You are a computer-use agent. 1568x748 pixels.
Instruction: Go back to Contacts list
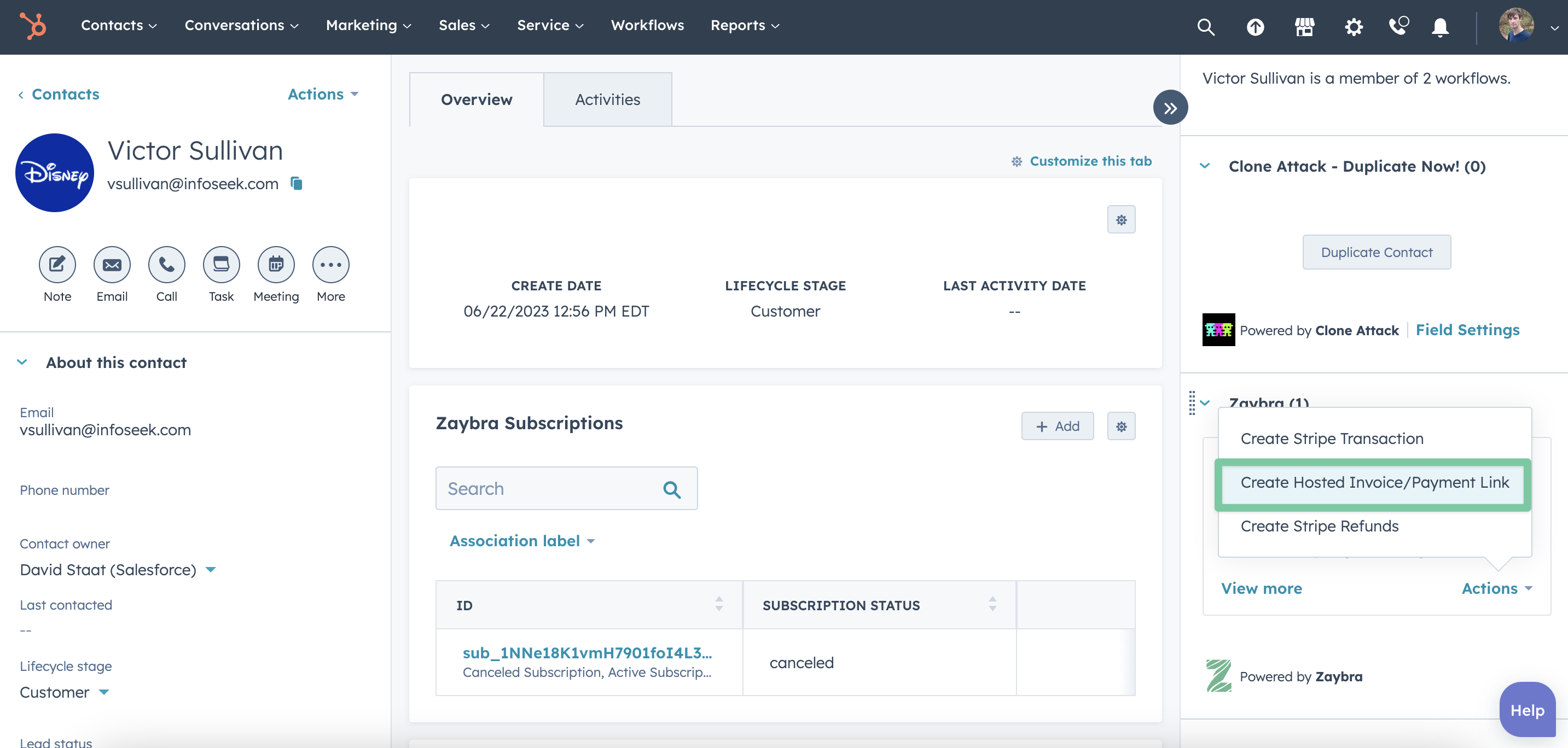(x=59, y=94)
